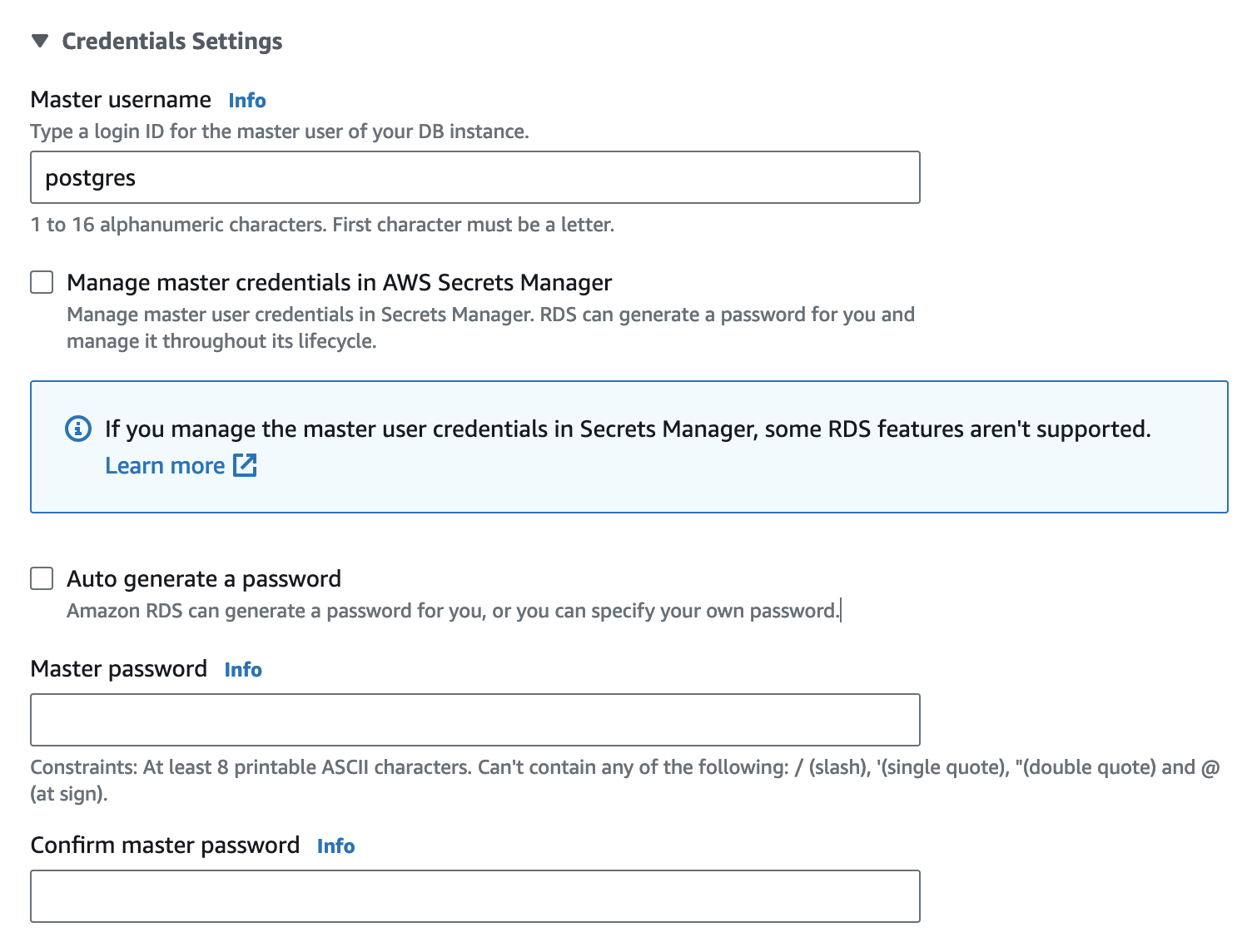Click the Confirm master password label text
This screenshot has height=952, width=1257.
pos(165,845)
